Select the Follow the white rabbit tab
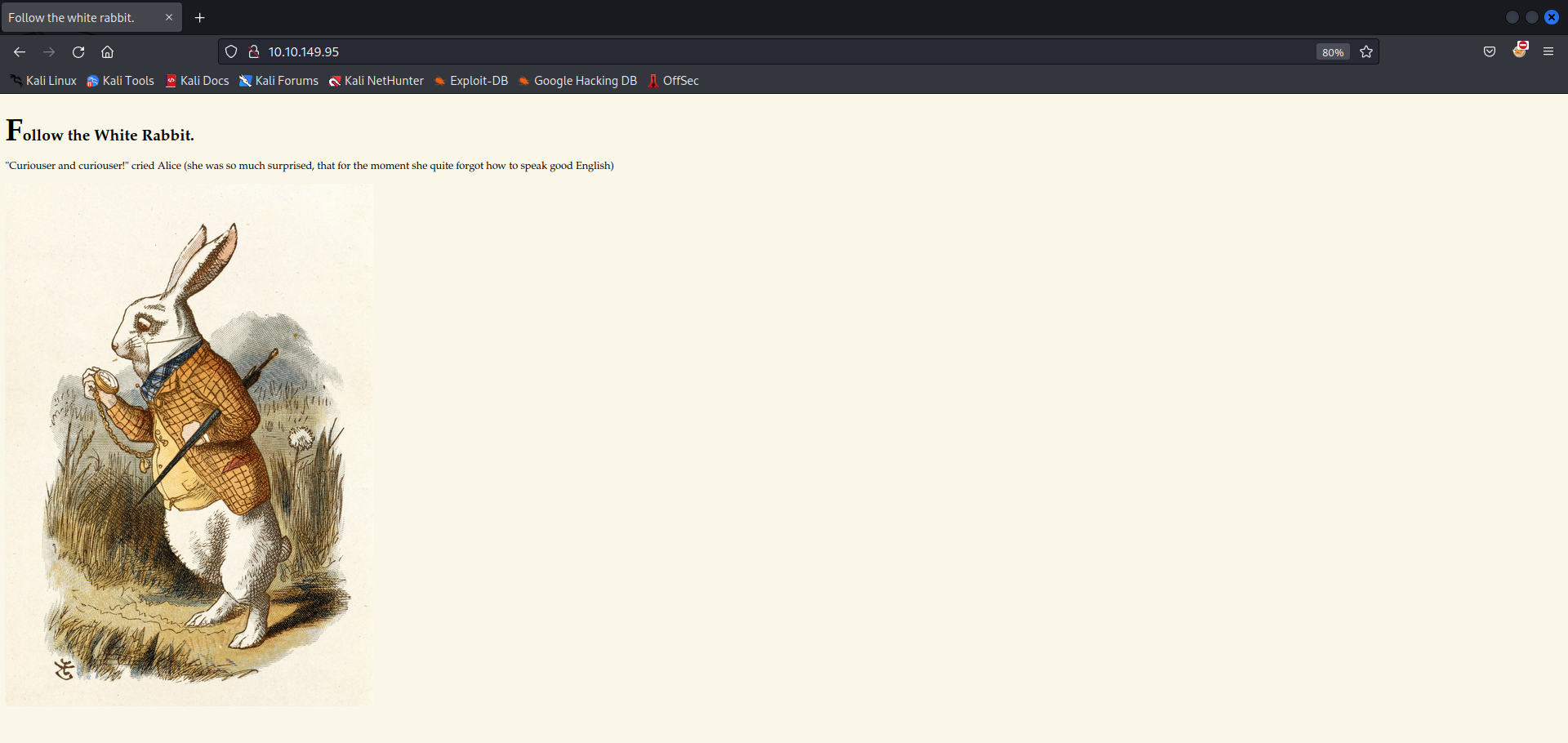This screenshot has height=743, width=1568. point(91,17)
